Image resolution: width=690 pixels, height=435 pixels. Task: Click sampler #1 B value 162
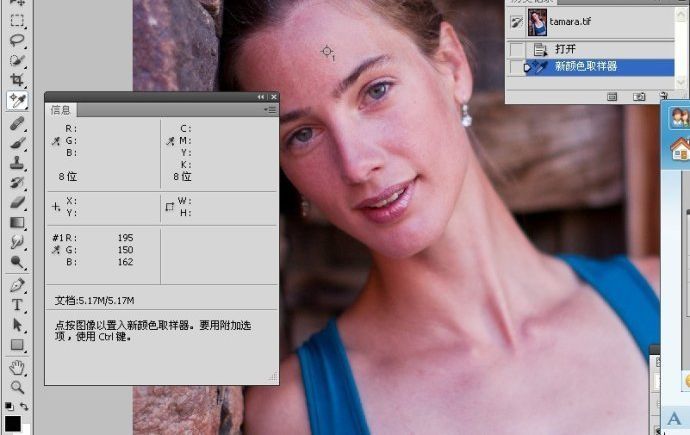tap(125, 262)
